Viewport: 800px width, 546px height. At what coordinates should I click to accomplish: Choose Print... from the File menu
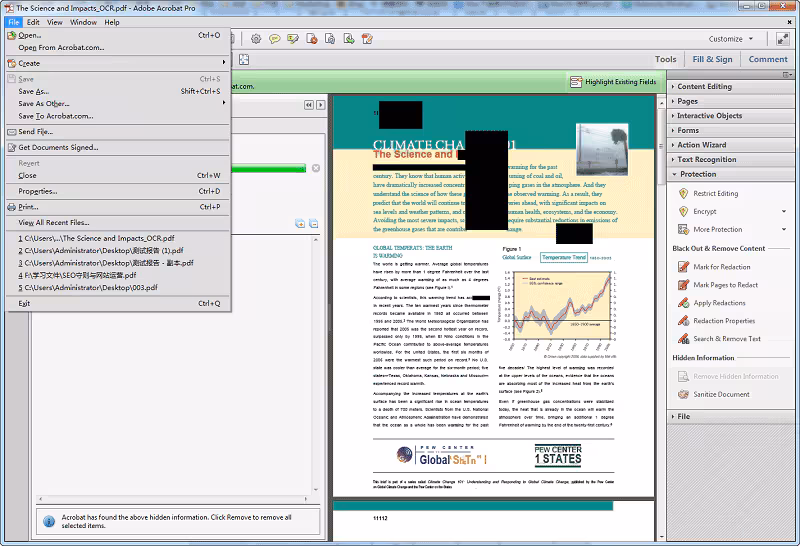[117, 207]
